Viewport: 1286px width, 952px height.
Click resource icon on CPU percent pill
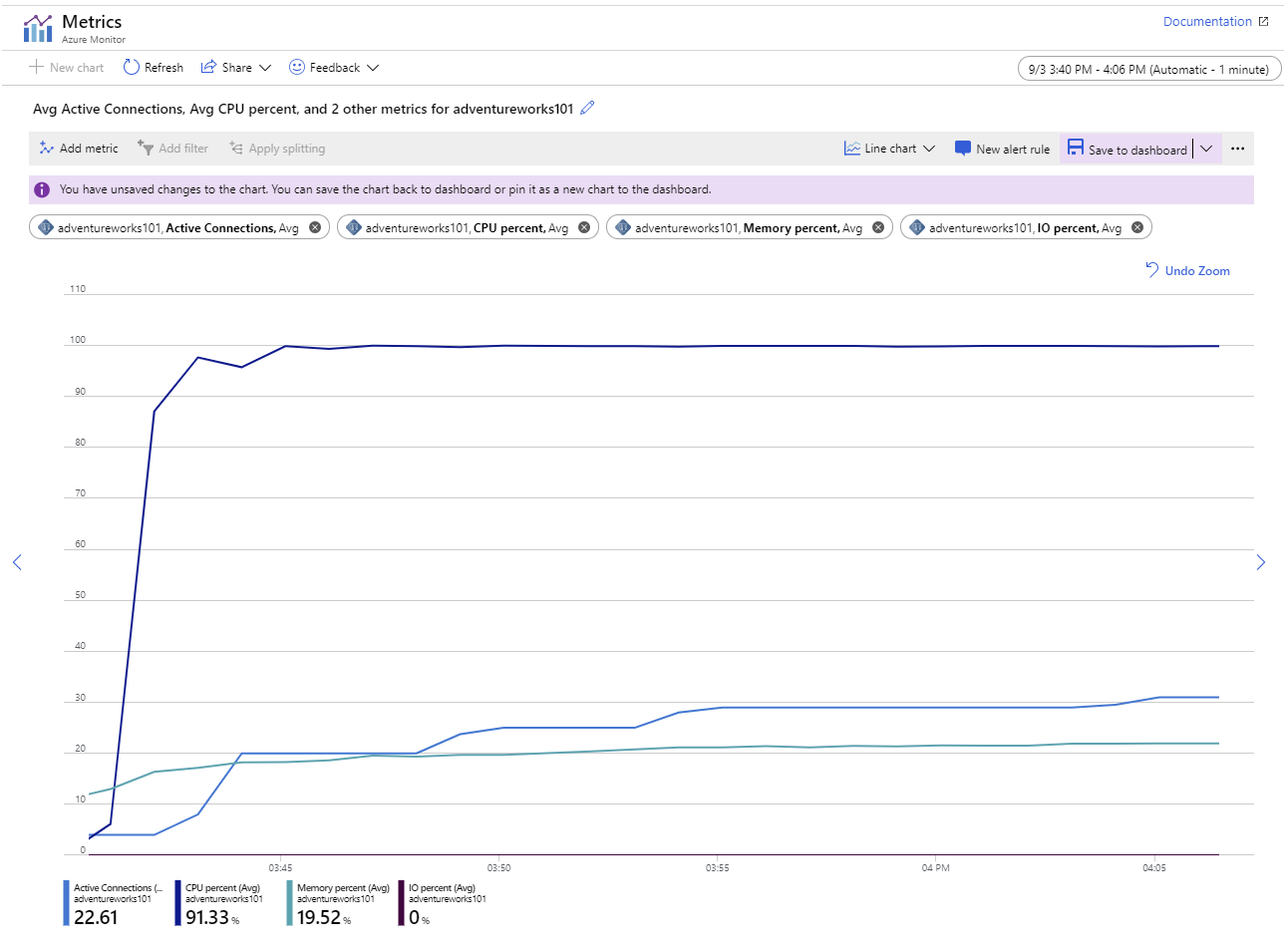pos(353,227)
